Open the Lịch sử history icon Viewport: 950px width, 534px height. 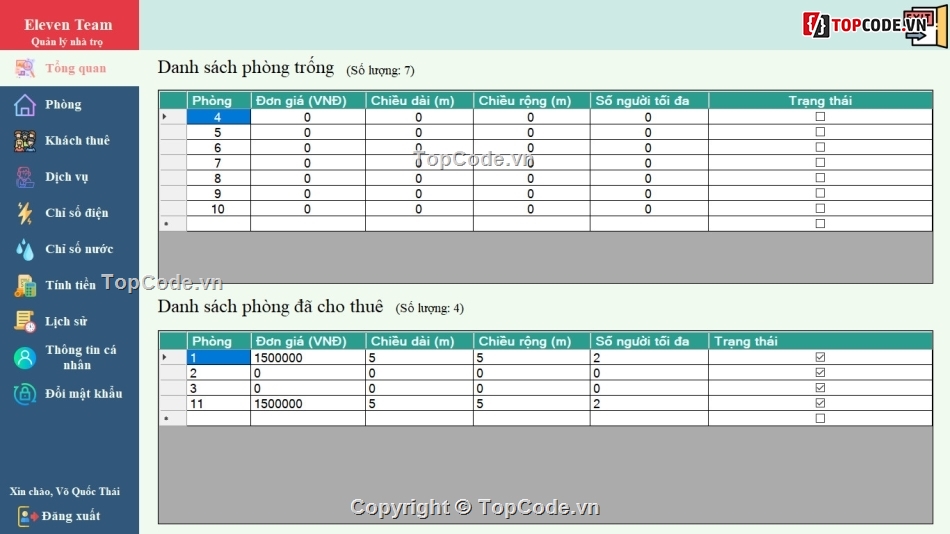[x=25, y=321]
